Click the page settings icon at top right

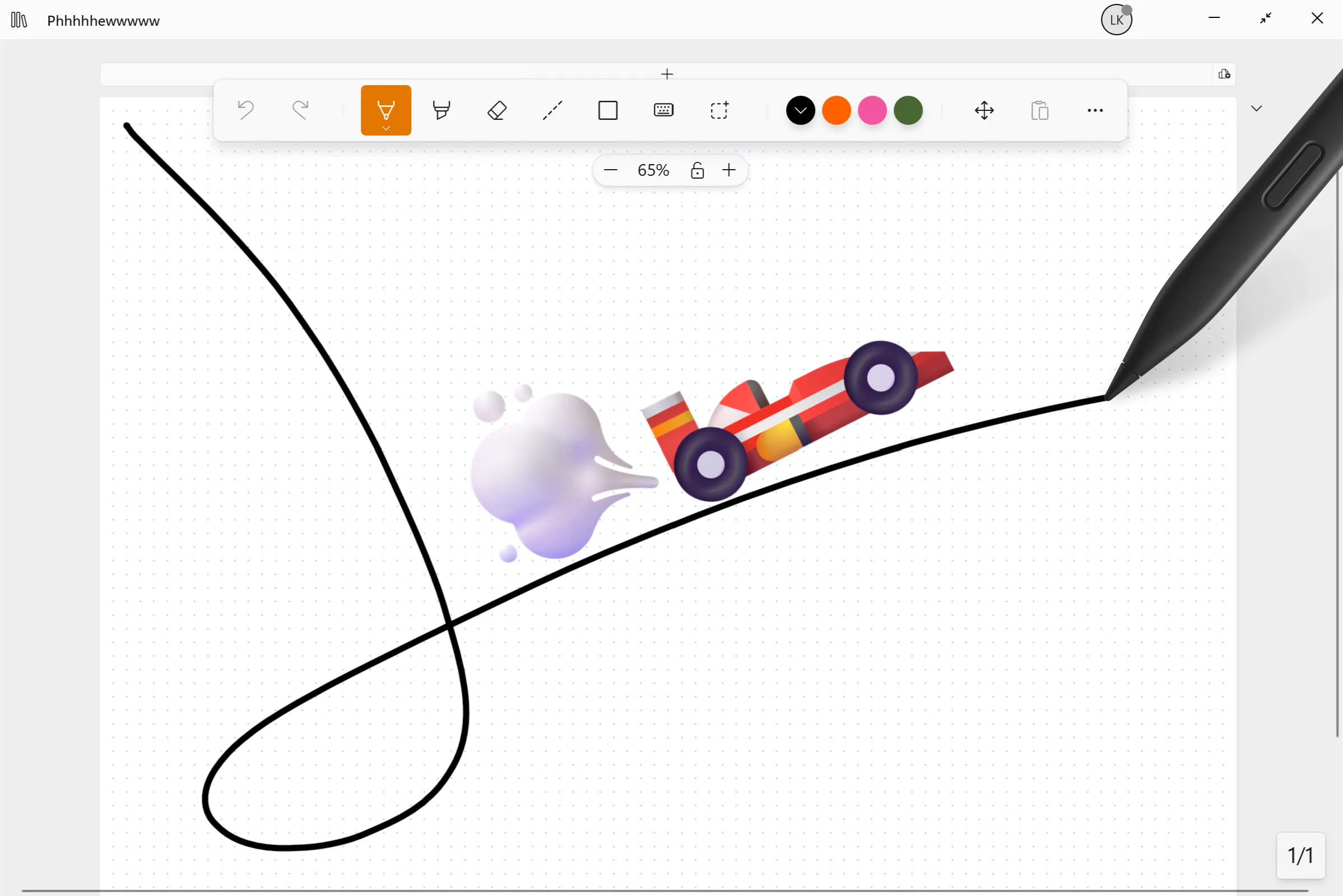pyautogui.click(x=1224, y=74)
